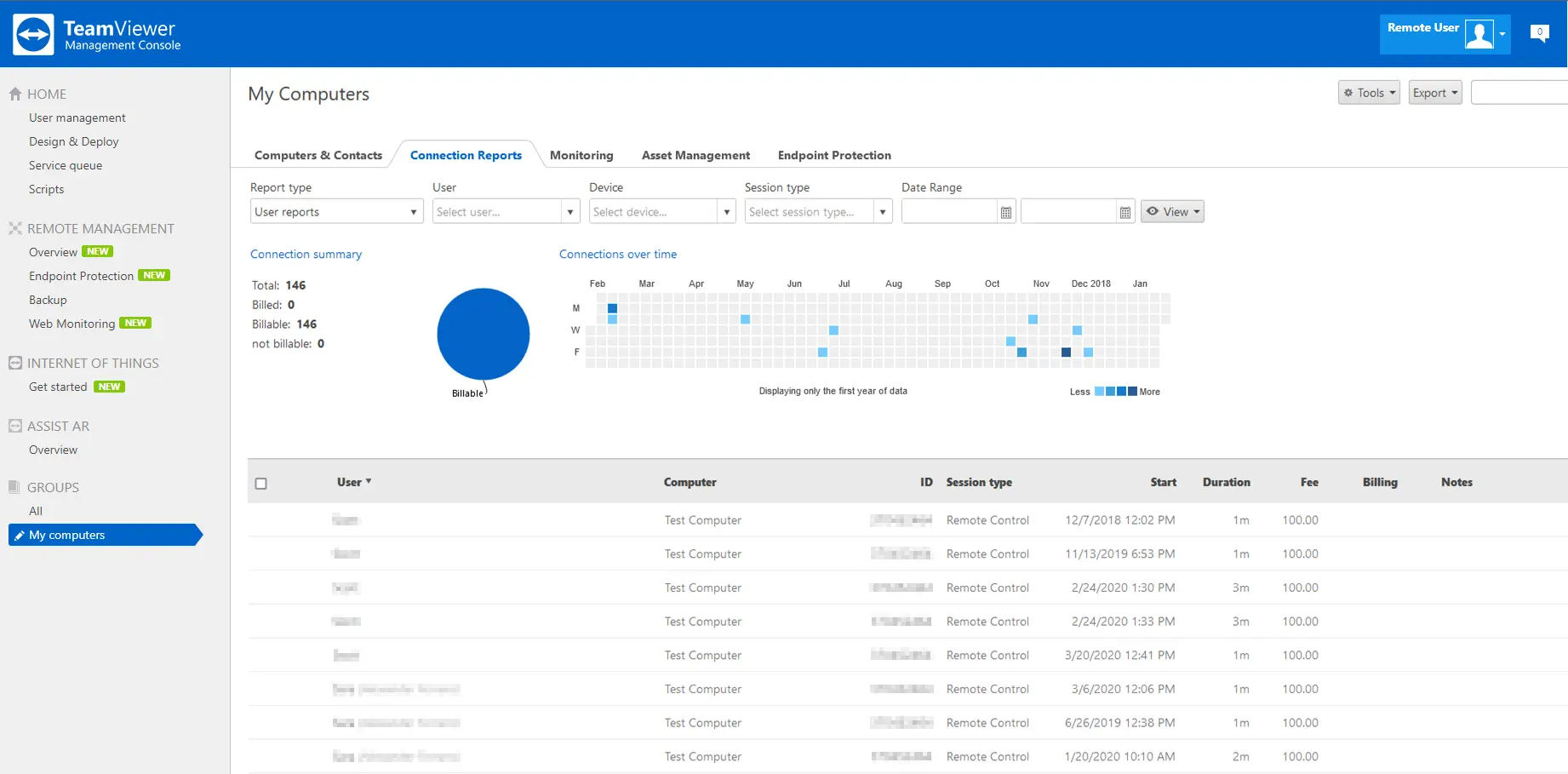
Task: Focus the search field beside Export
Action: (1519, 93)
